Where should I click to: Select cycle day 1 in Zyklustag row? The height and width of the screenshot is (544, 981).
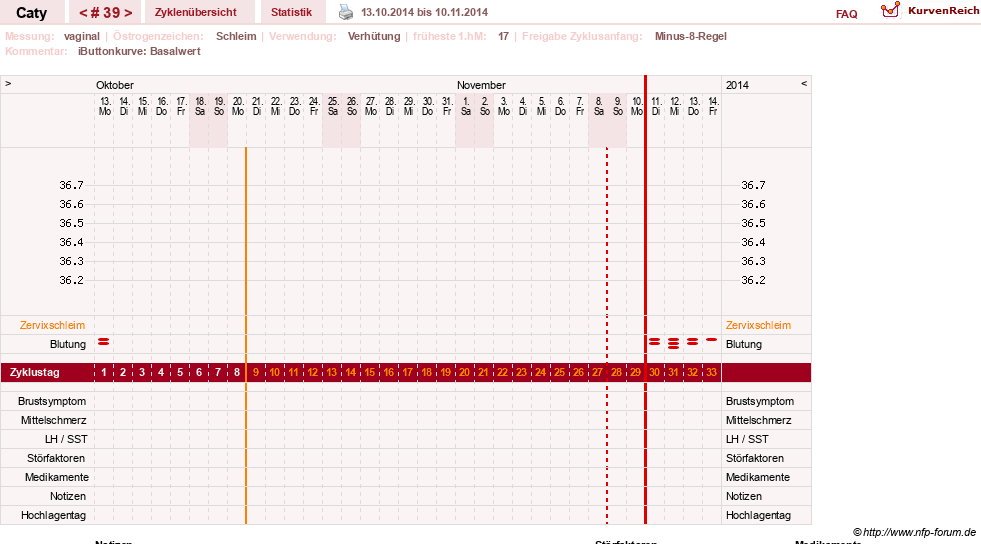(104, 372)
